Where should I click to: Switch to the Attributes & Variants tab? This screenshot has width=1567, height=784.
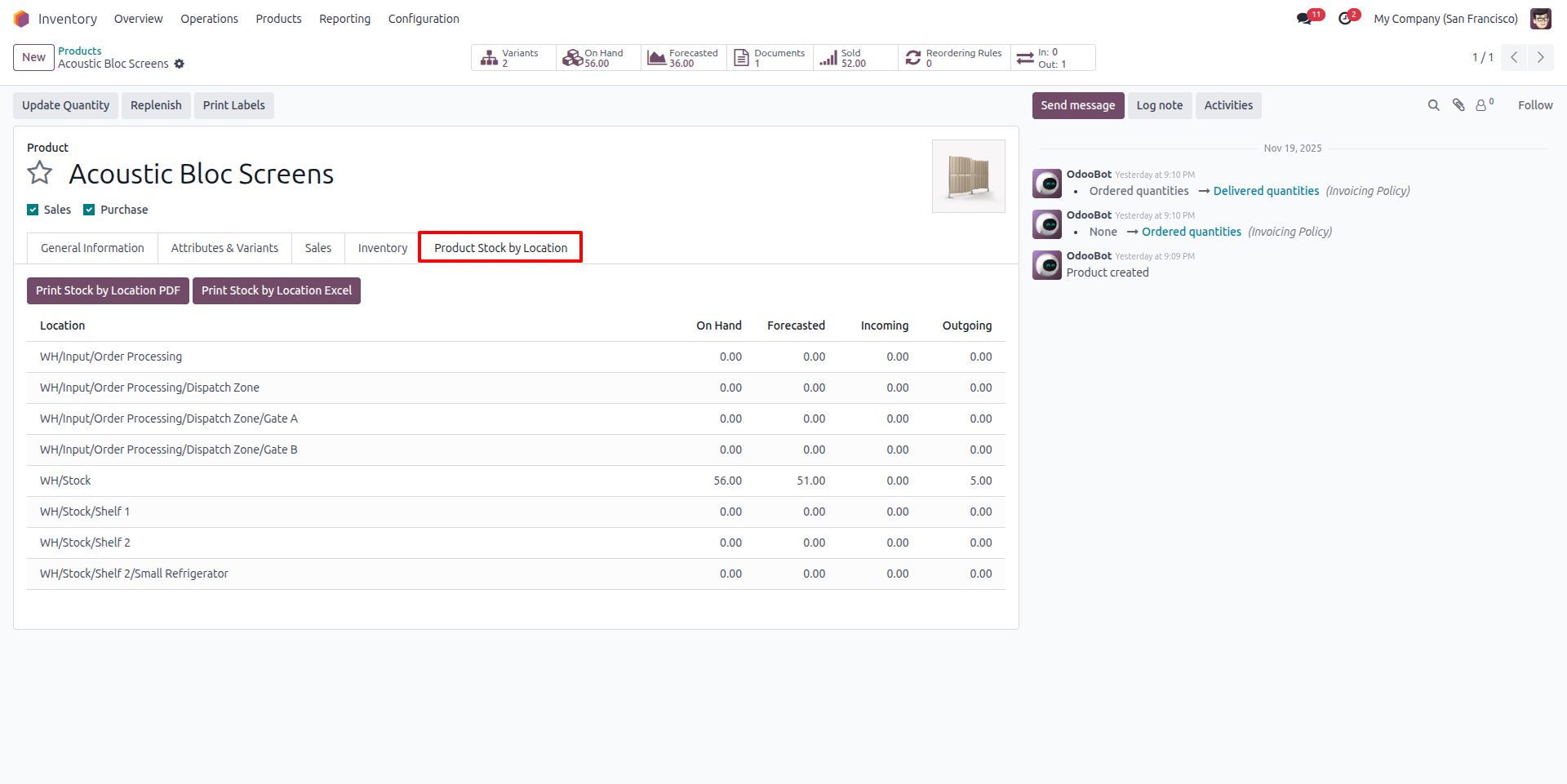pyautogui.click(x=224, y=248)
